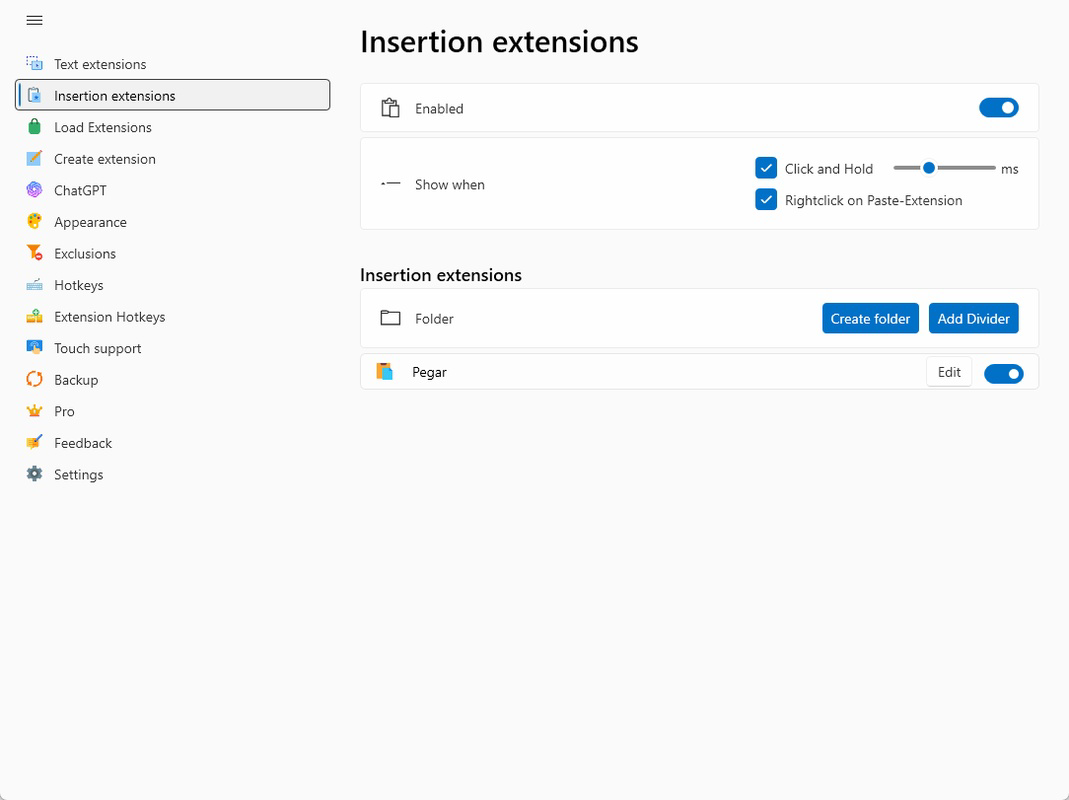Click the Add Divider button
This screenshot has width=1069, height=800.
click(x=973, y=318)
